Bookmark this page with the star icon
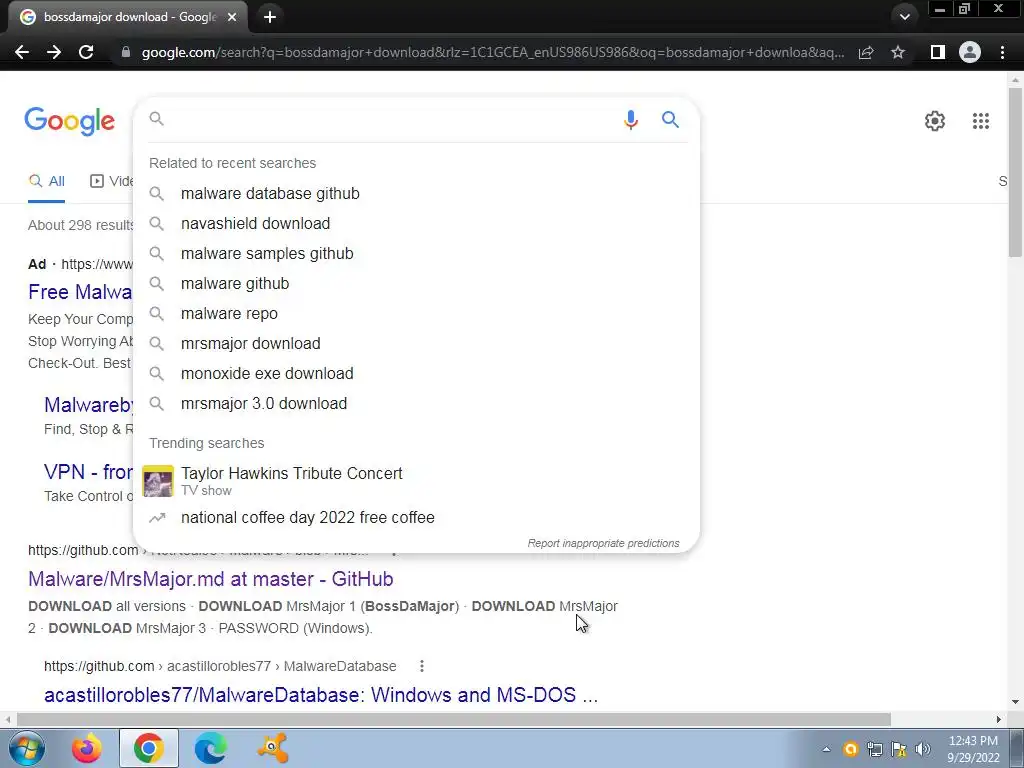This screenshot has height=768, width=1024. (x=898, y=52)
